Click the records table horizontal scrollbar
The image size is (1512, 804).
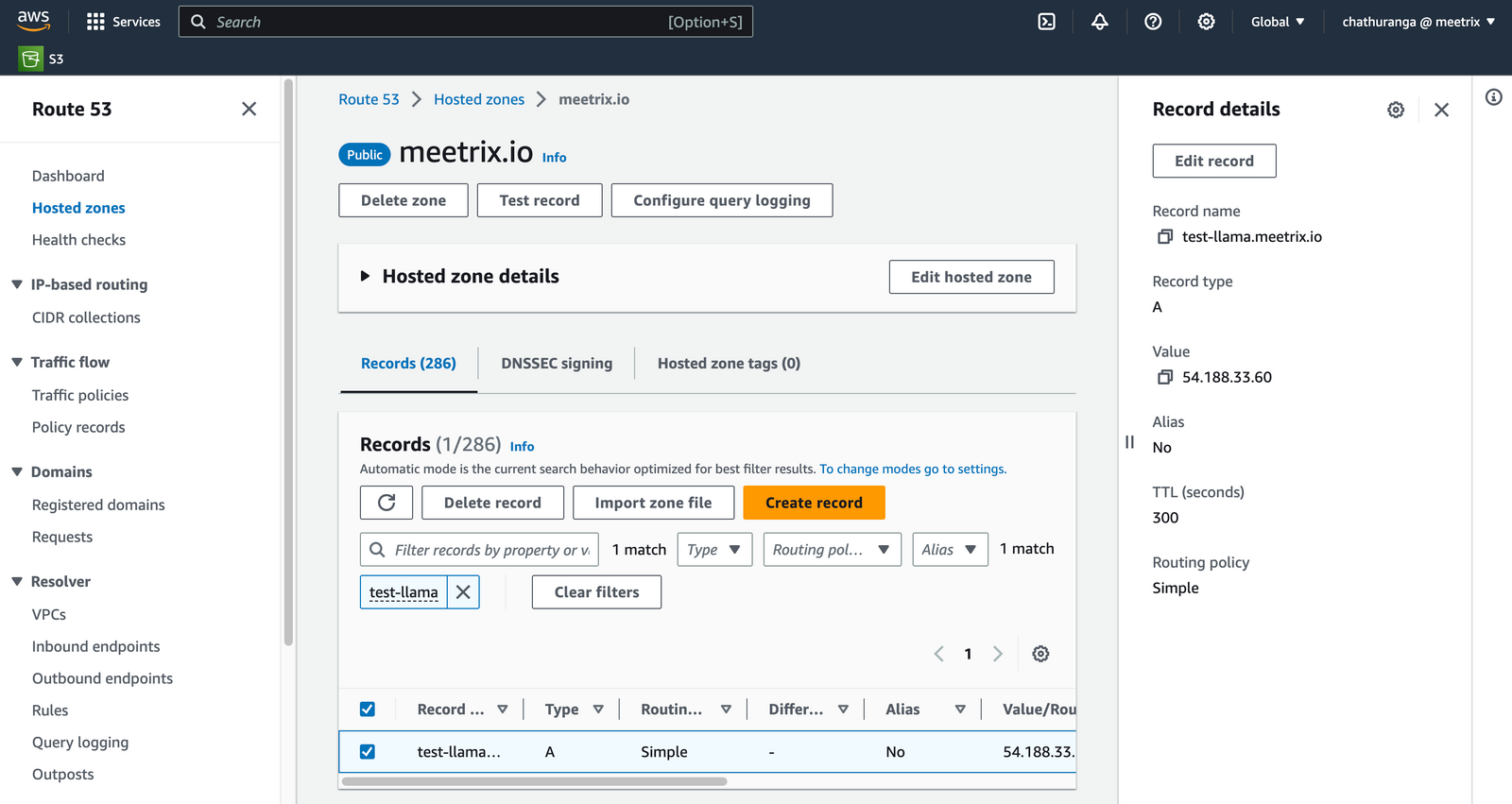(x=534, y=781)
